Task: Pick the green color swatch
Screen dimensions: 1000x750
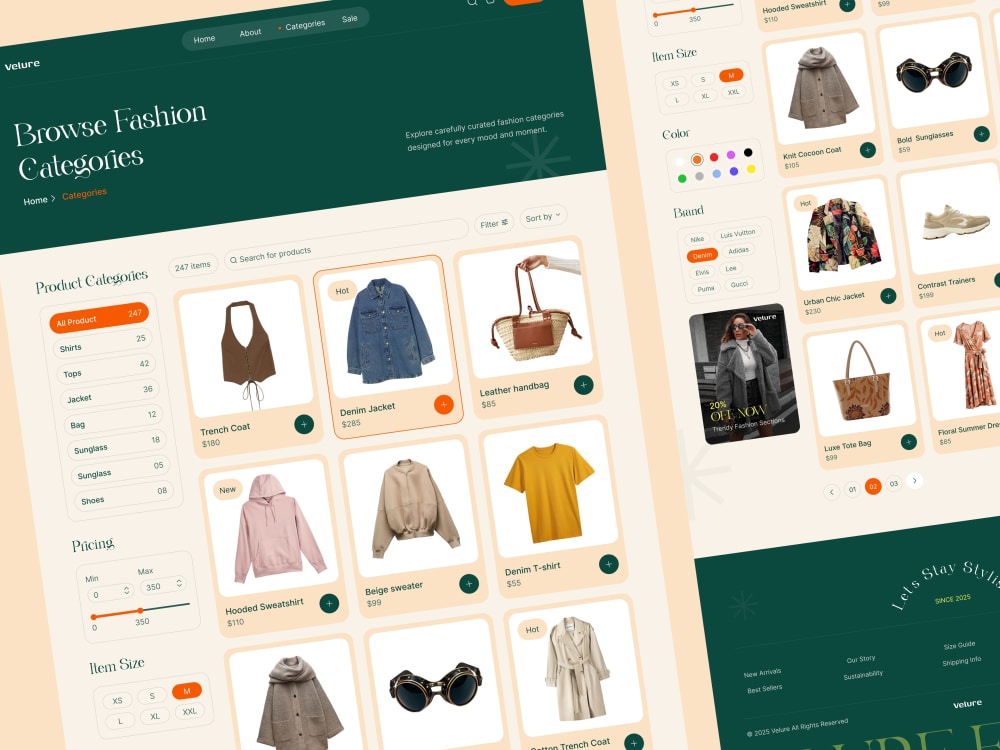Action: tap(682, 179)
